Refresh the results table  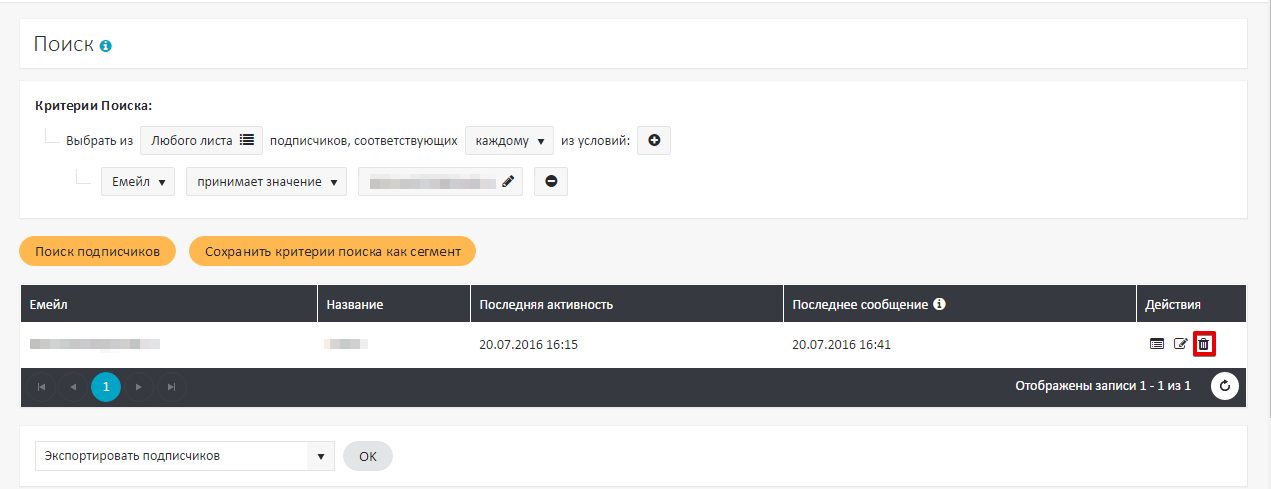coord(1225,386)
